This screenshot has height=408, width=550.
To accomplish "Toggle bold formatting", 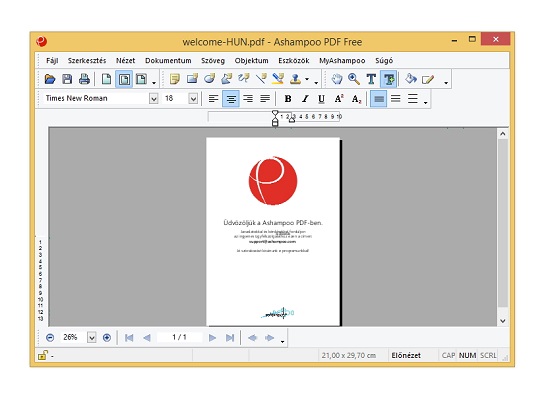I will click(288, 99).
